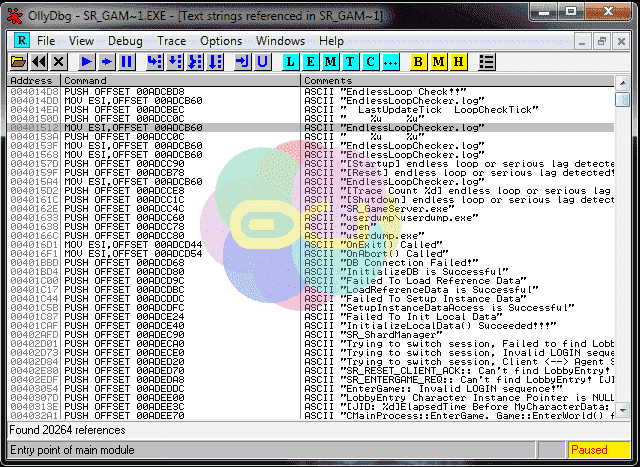Viewport: 640px width, 467px height.
Task: Select row with address 0040162E
Action: click(x=311, y=209)
